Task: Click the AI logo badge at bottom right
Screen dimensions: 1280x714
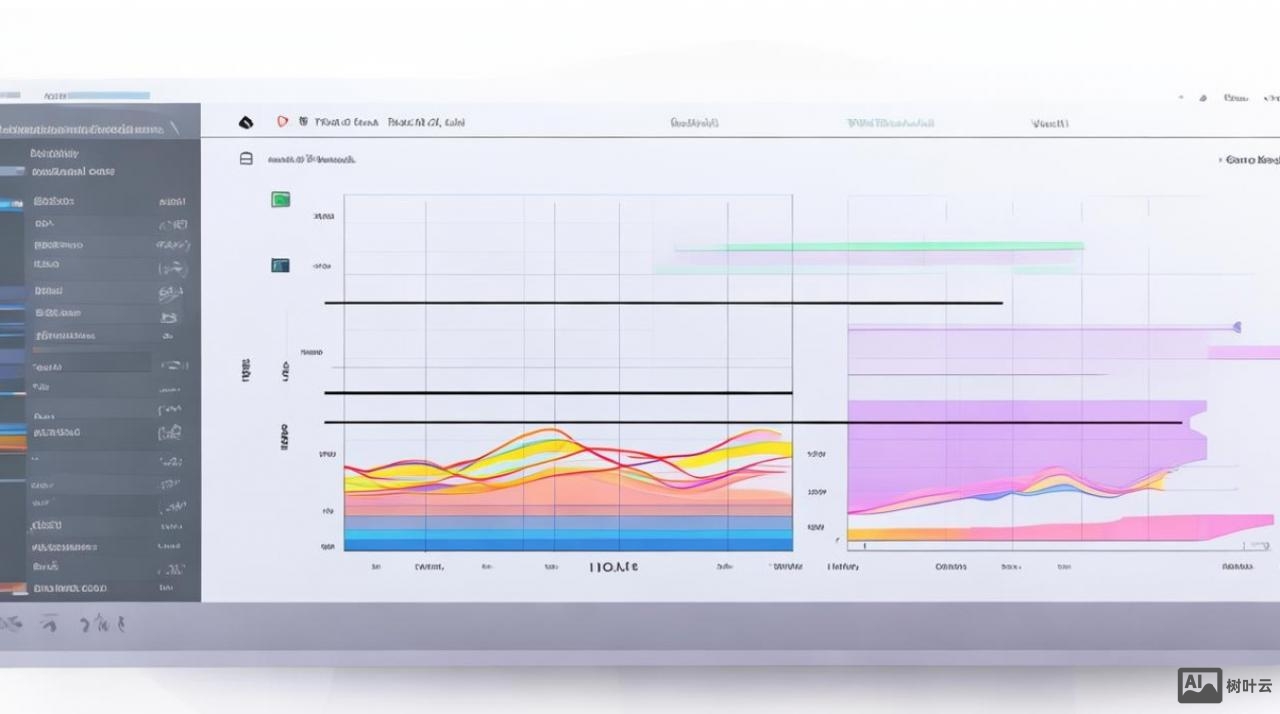Action: point(1200,685)
